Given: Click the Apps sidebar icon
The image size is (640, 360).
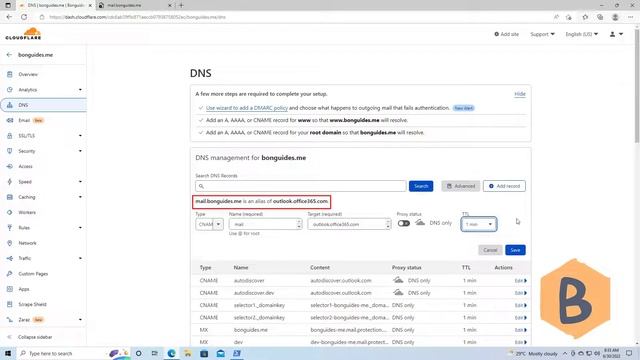Looking at the screenshot, I should [x=10, y=289].
